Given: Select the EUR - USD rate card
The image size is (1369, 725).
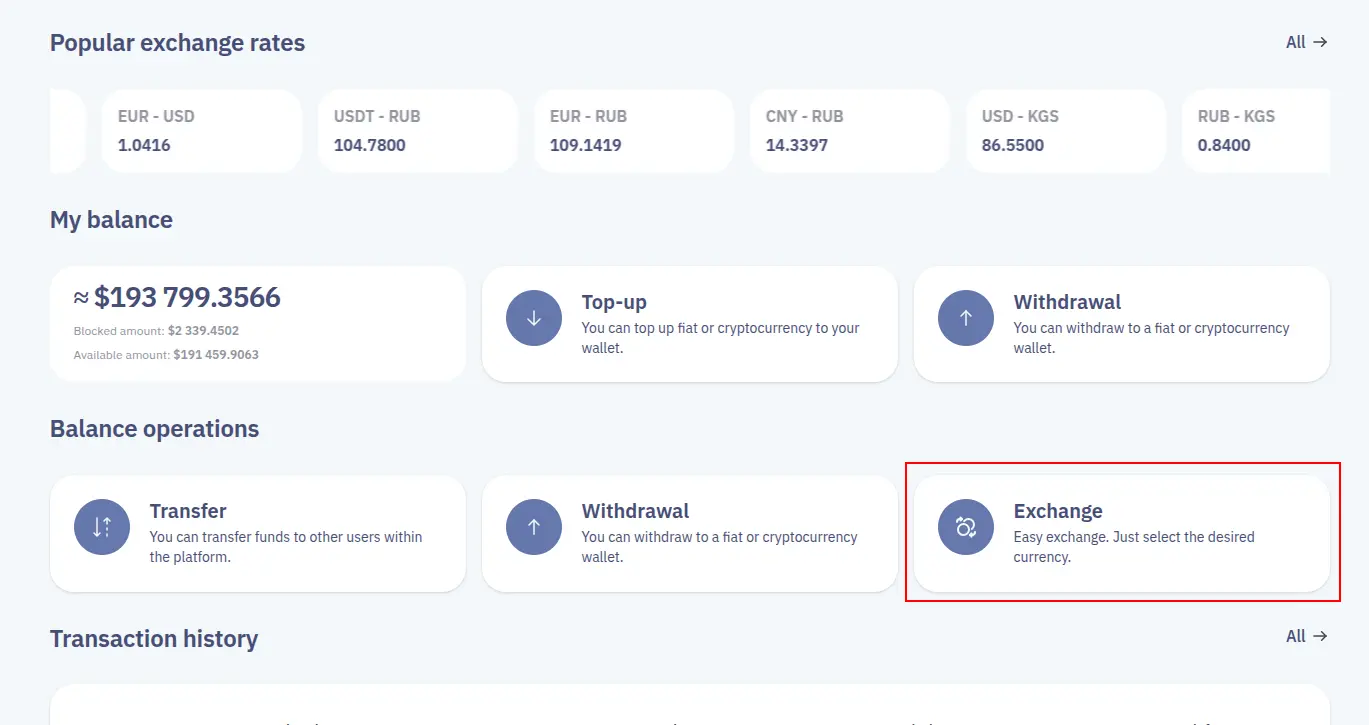Looking at the screenshot, I should (202, 131).
